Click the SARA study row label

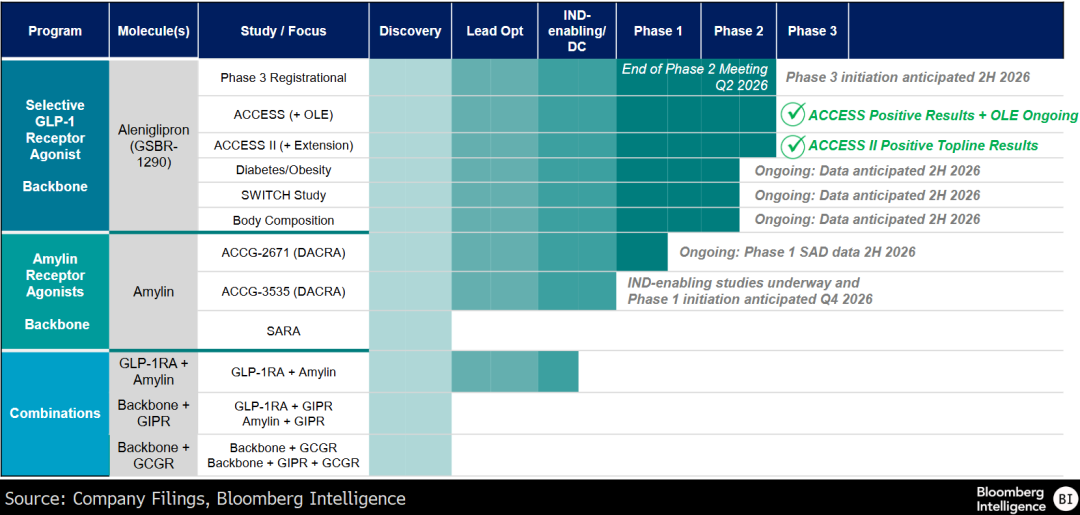point(283,331)
